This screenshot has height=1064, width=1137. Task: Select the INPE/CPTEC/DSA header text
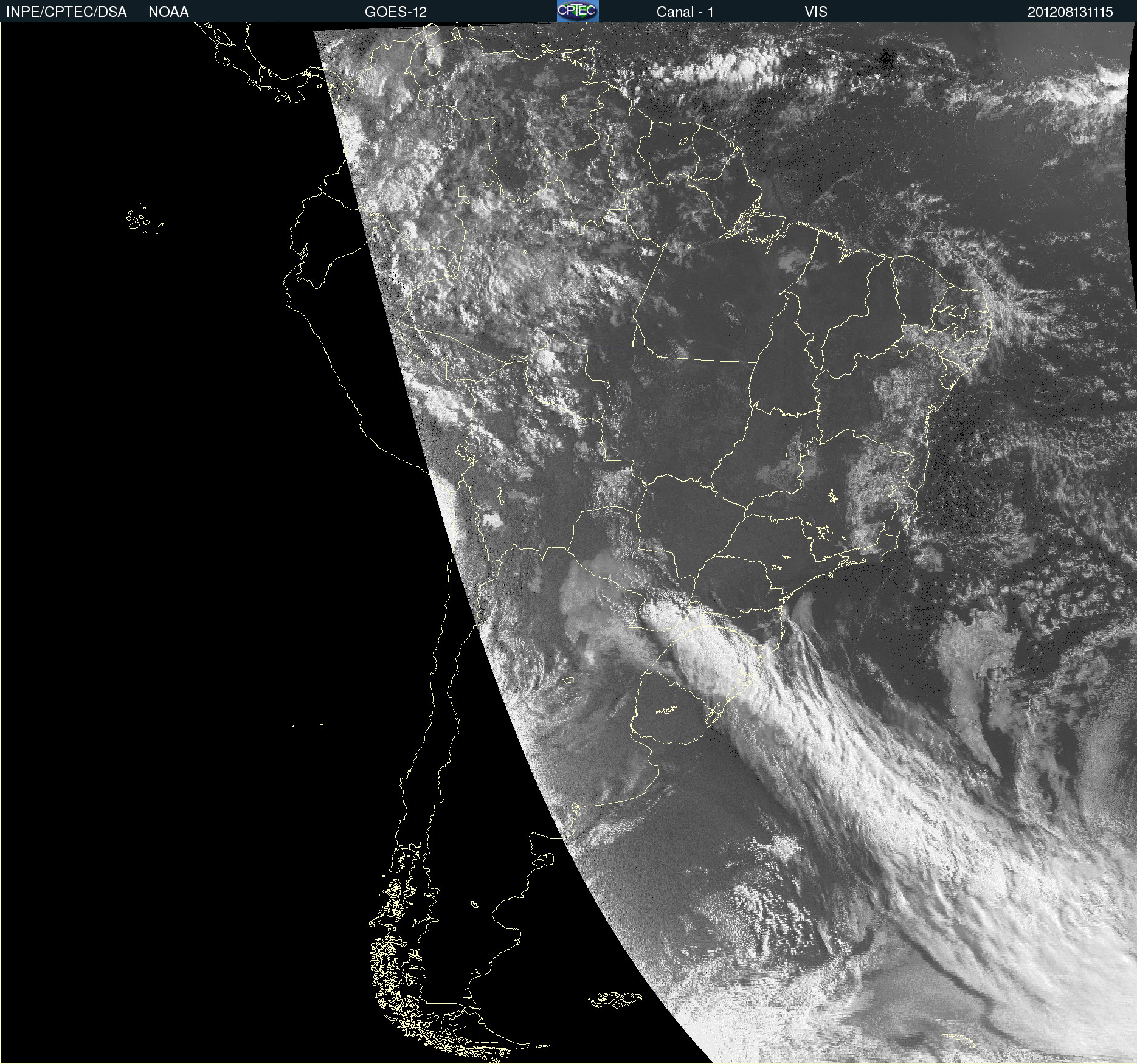(x=66, y=12)
